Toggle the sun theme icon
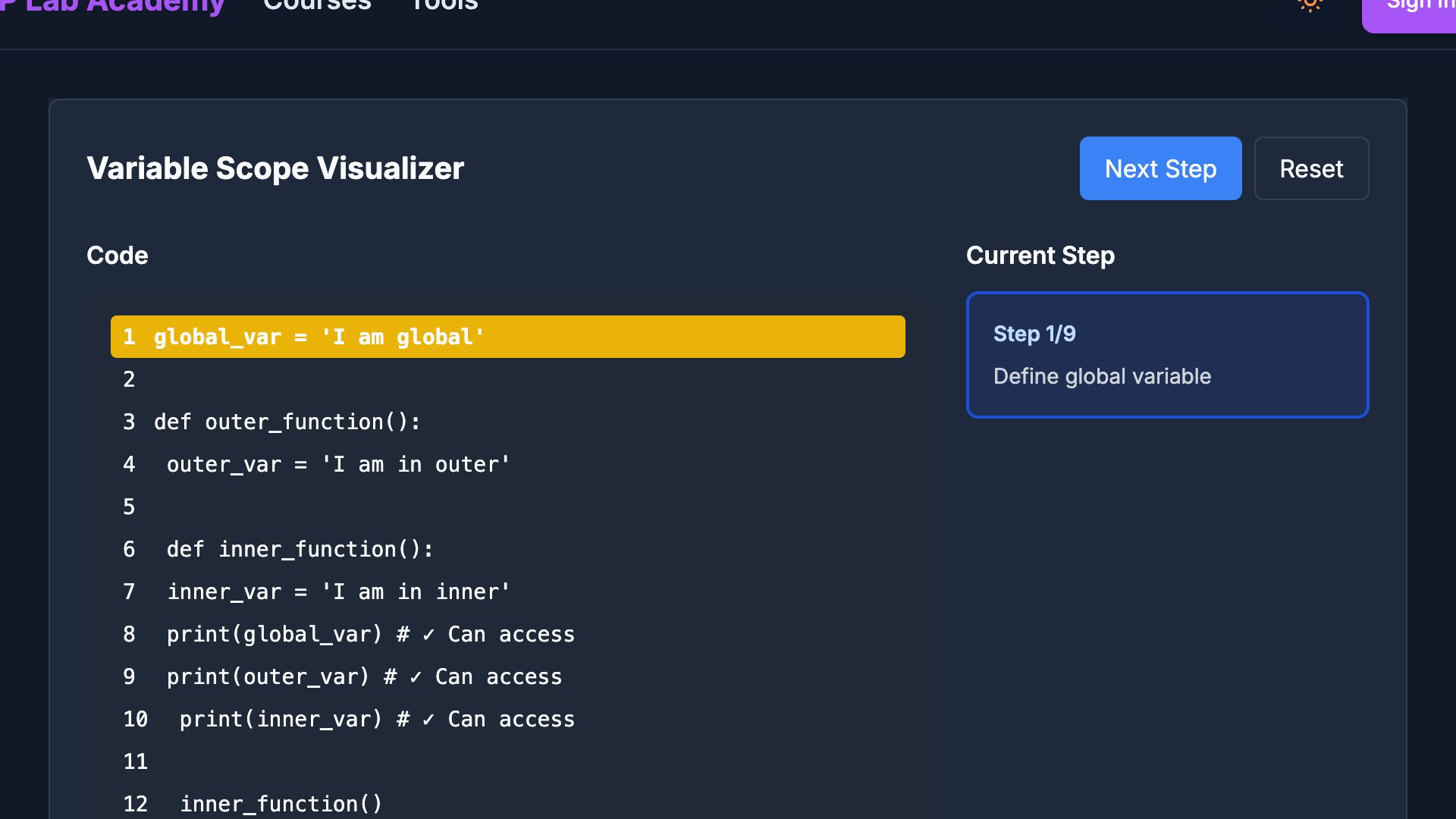The width and height of the screenshot is (1456, 819). pos(1310,5)
